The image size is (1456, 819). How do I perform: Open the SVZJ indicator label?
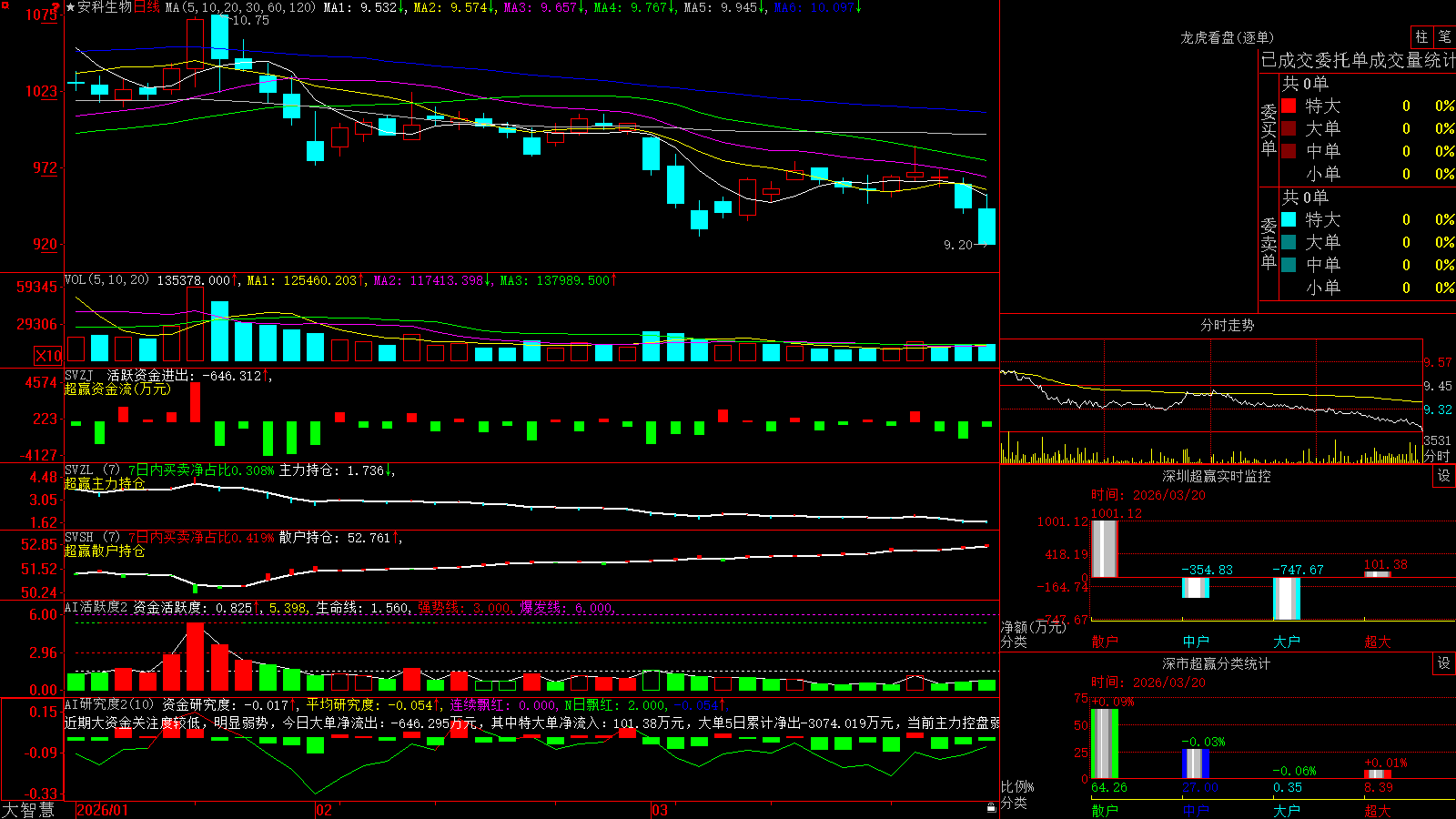pos(79,375)
